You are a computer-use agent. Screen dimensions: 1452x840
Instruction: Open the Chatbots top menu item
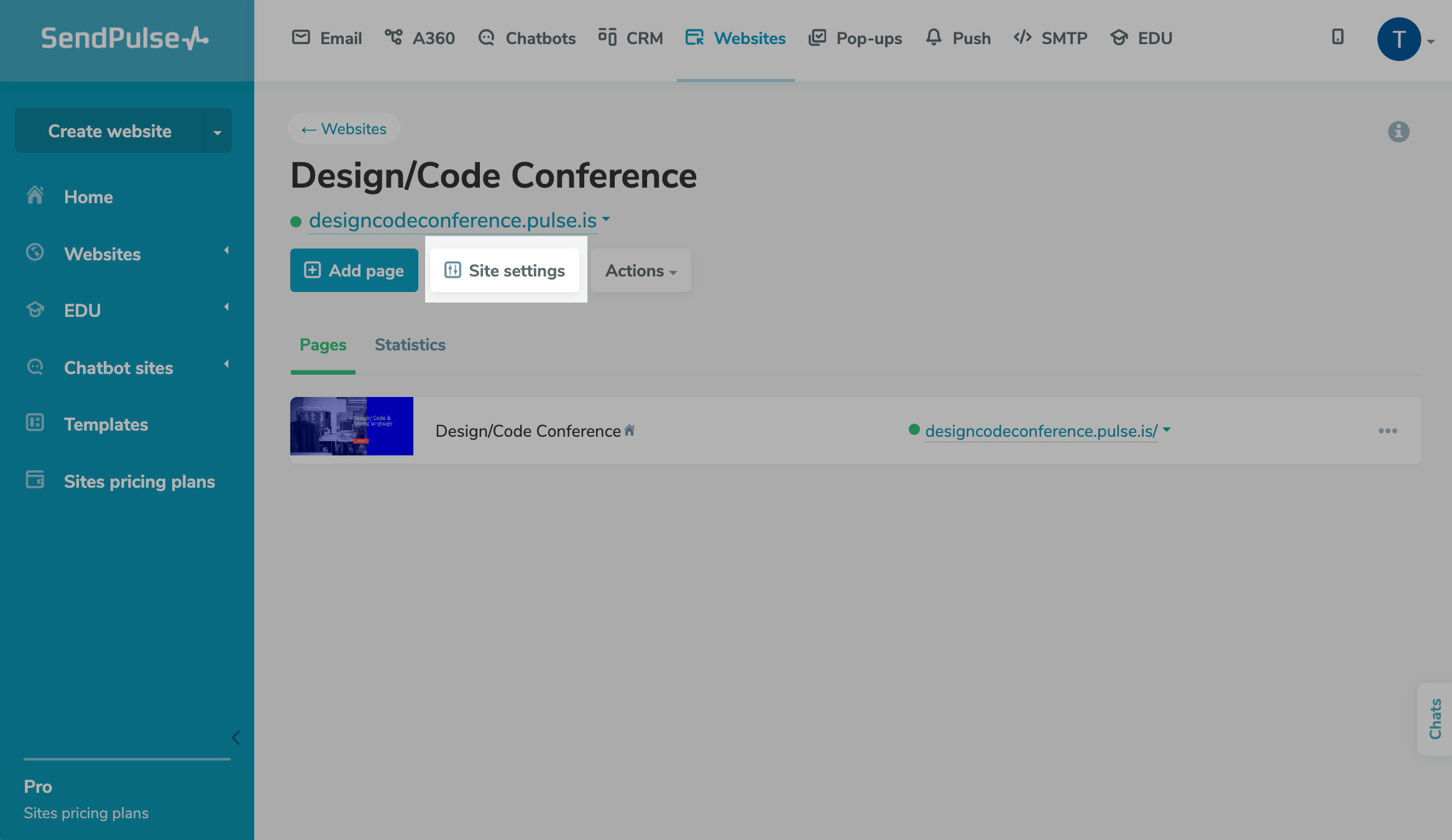pos(527,39)
